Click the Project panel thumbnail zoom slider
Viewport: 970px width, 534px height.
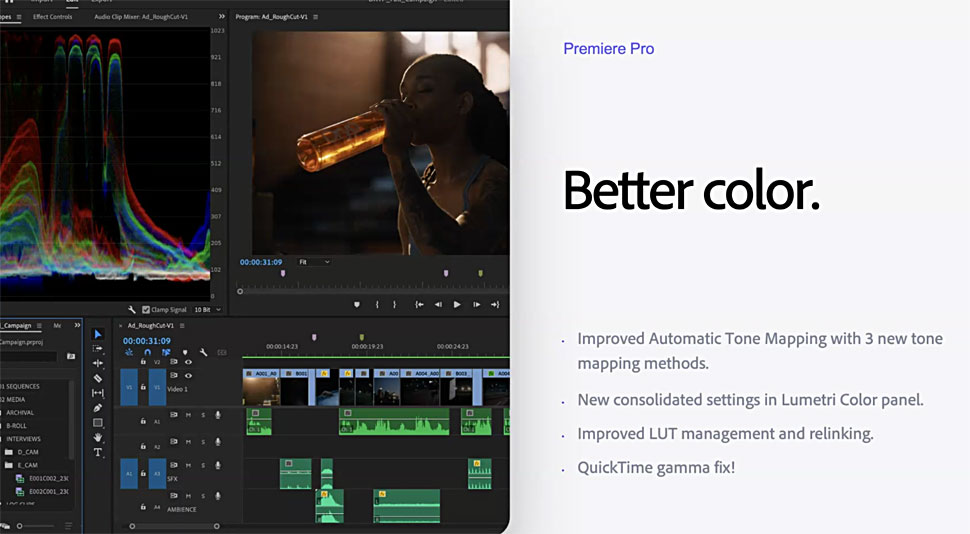tap(35, 526)
